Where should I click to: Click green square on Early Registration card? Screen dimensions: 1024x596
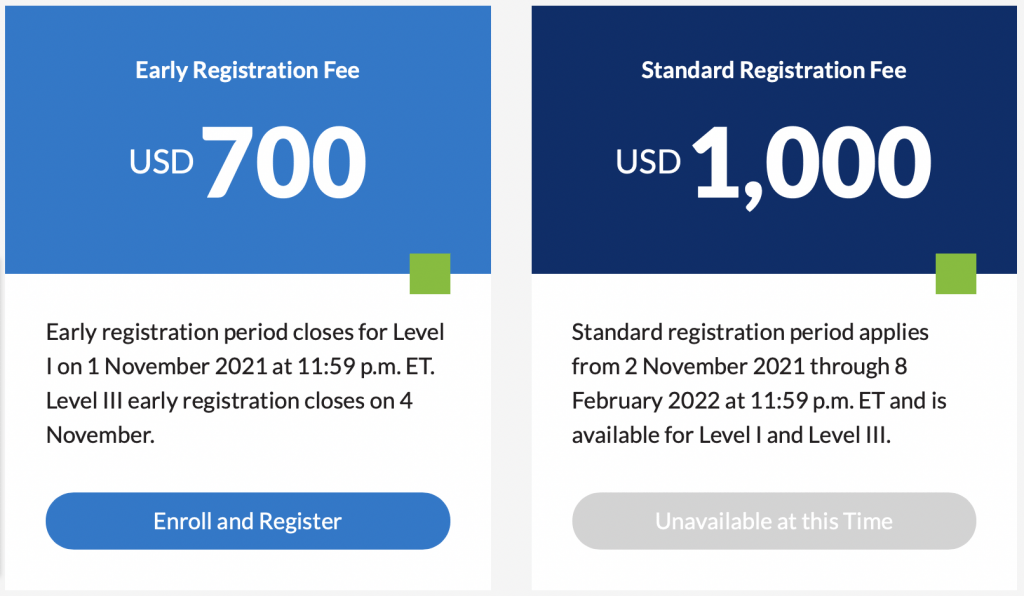tap(430, 273)
